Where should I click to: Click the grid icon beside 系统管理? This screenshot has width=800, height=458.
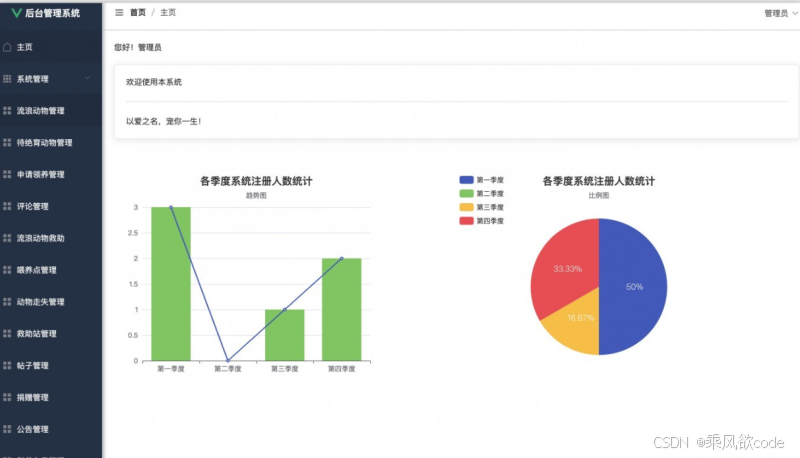coord(7,79)
